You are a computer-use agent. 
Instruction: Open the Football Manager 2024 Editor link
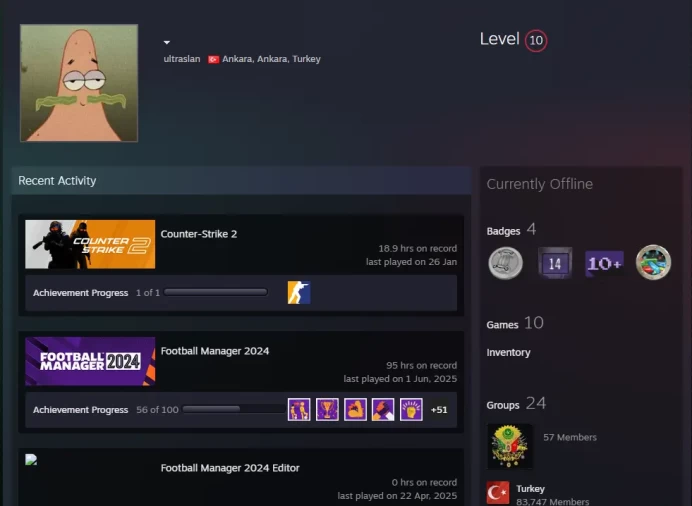point(230,468)
